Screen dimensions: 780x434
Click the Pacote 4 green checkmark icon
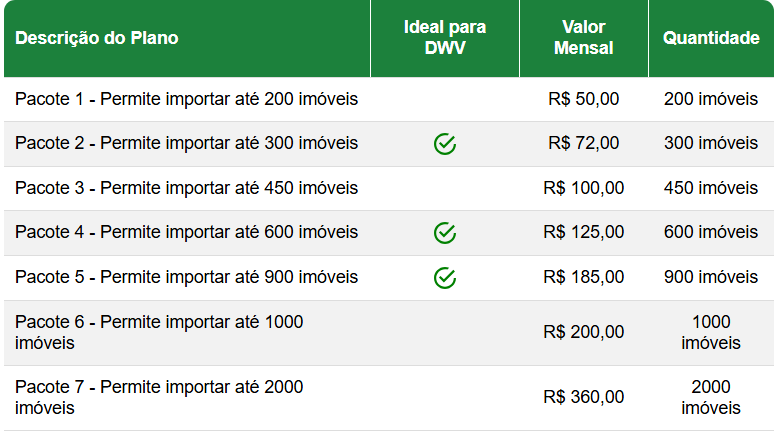coord(445,233)
